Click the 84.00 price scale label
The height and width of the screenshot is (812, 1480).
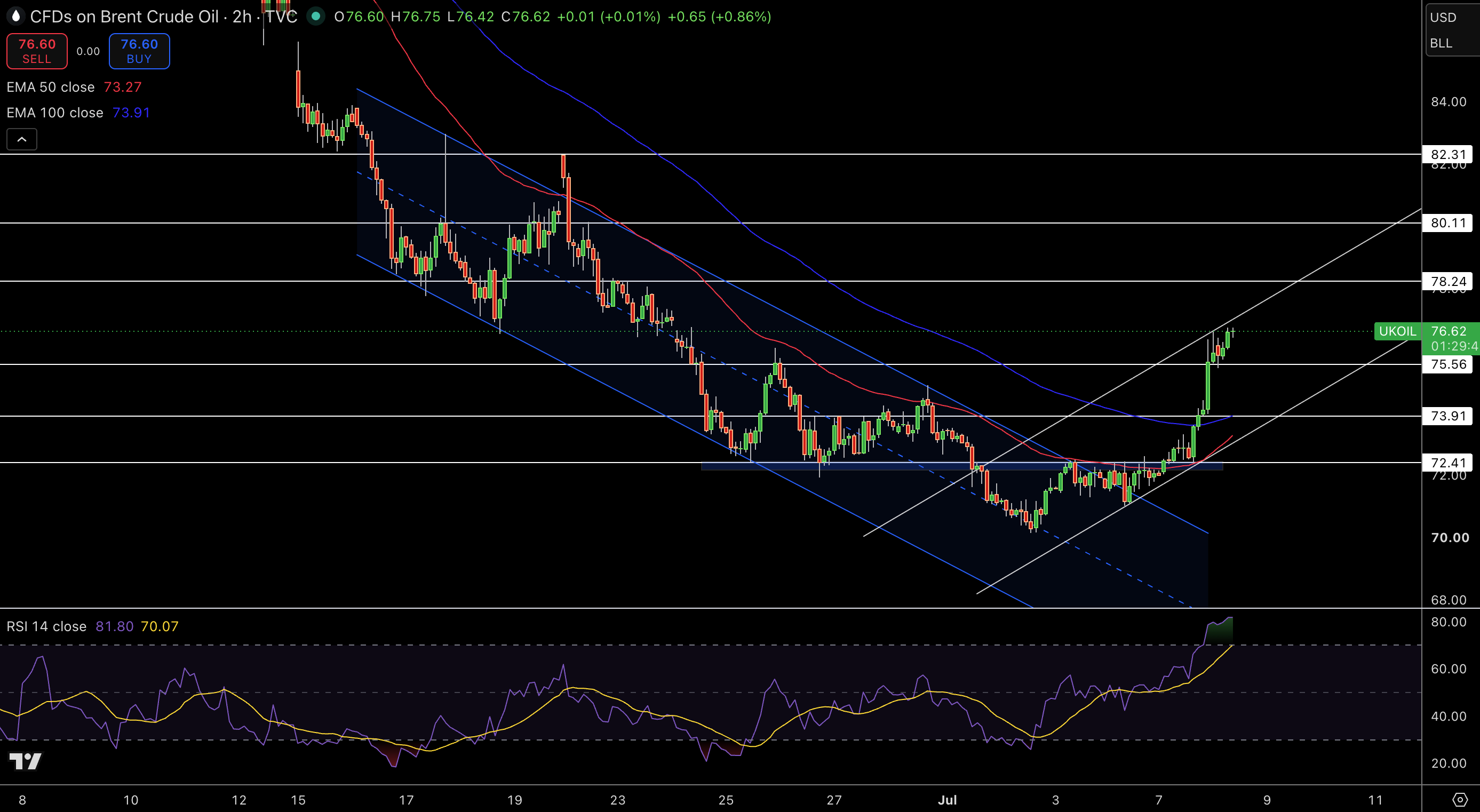tap(1449, 102)
